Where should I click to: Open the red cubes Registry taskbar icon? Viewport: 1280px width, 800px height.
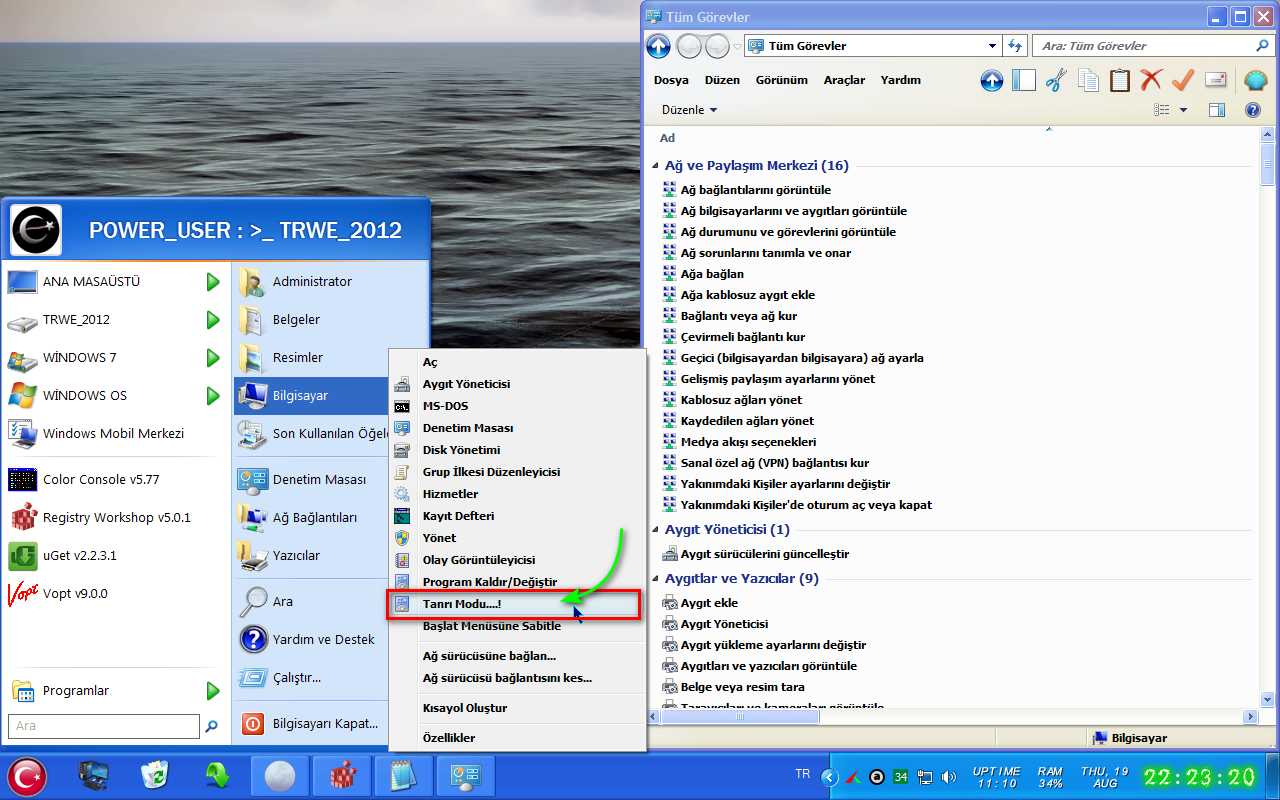click(343, 776)
